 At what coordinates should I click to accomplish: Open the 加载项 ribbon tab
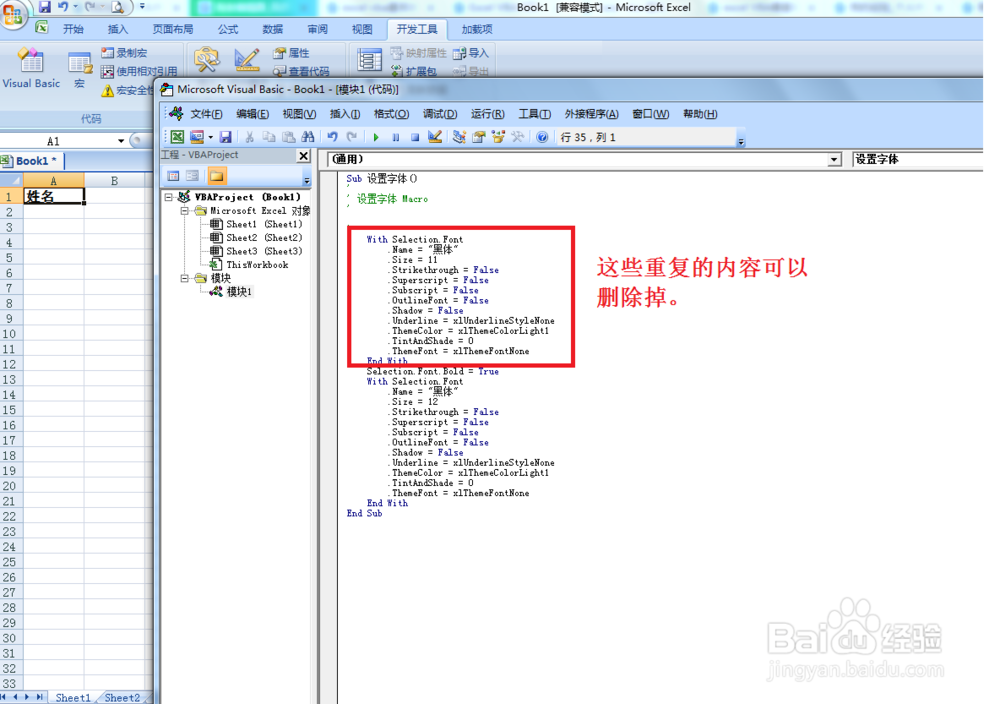pos(477,29)
